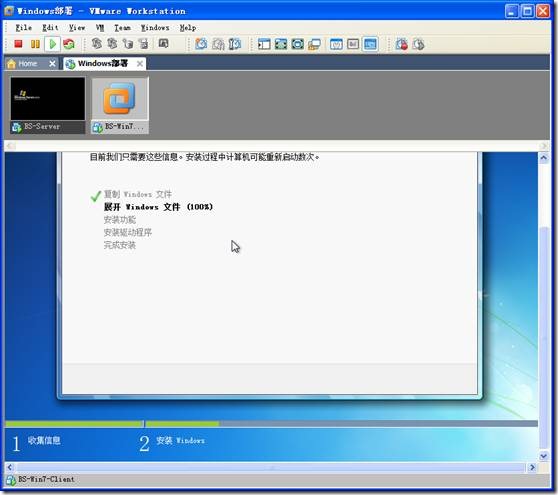Click the horizontal scrollbar left arrow

pos(10,467)
